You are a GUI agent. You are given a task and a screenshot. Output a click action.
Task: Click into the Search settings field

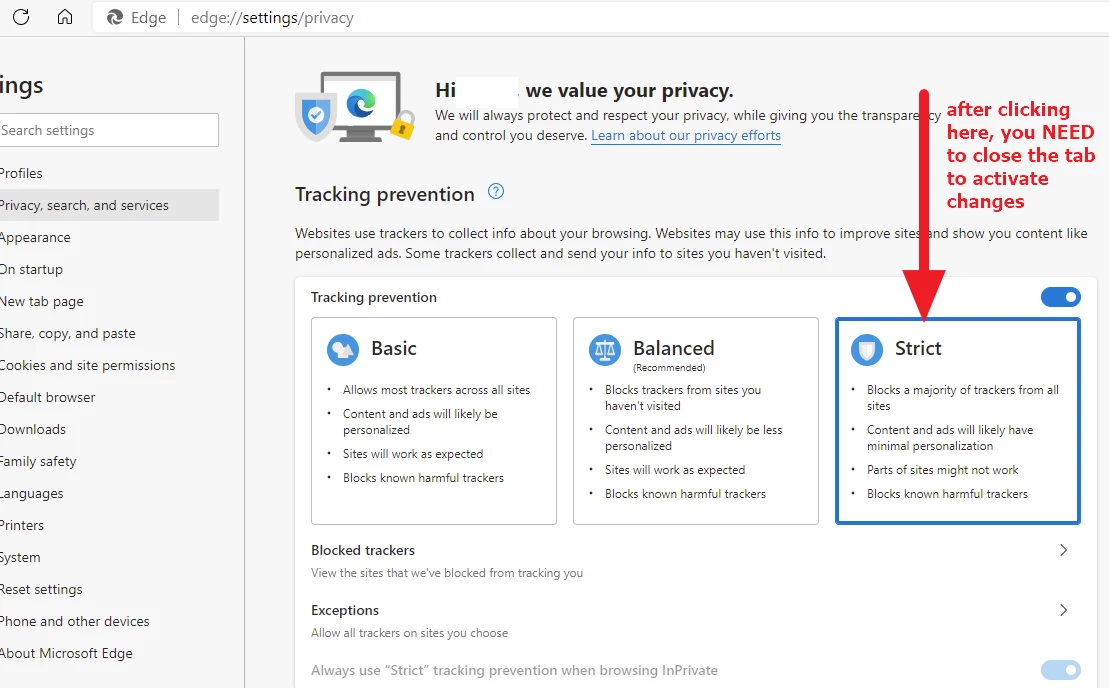point(108,130)
